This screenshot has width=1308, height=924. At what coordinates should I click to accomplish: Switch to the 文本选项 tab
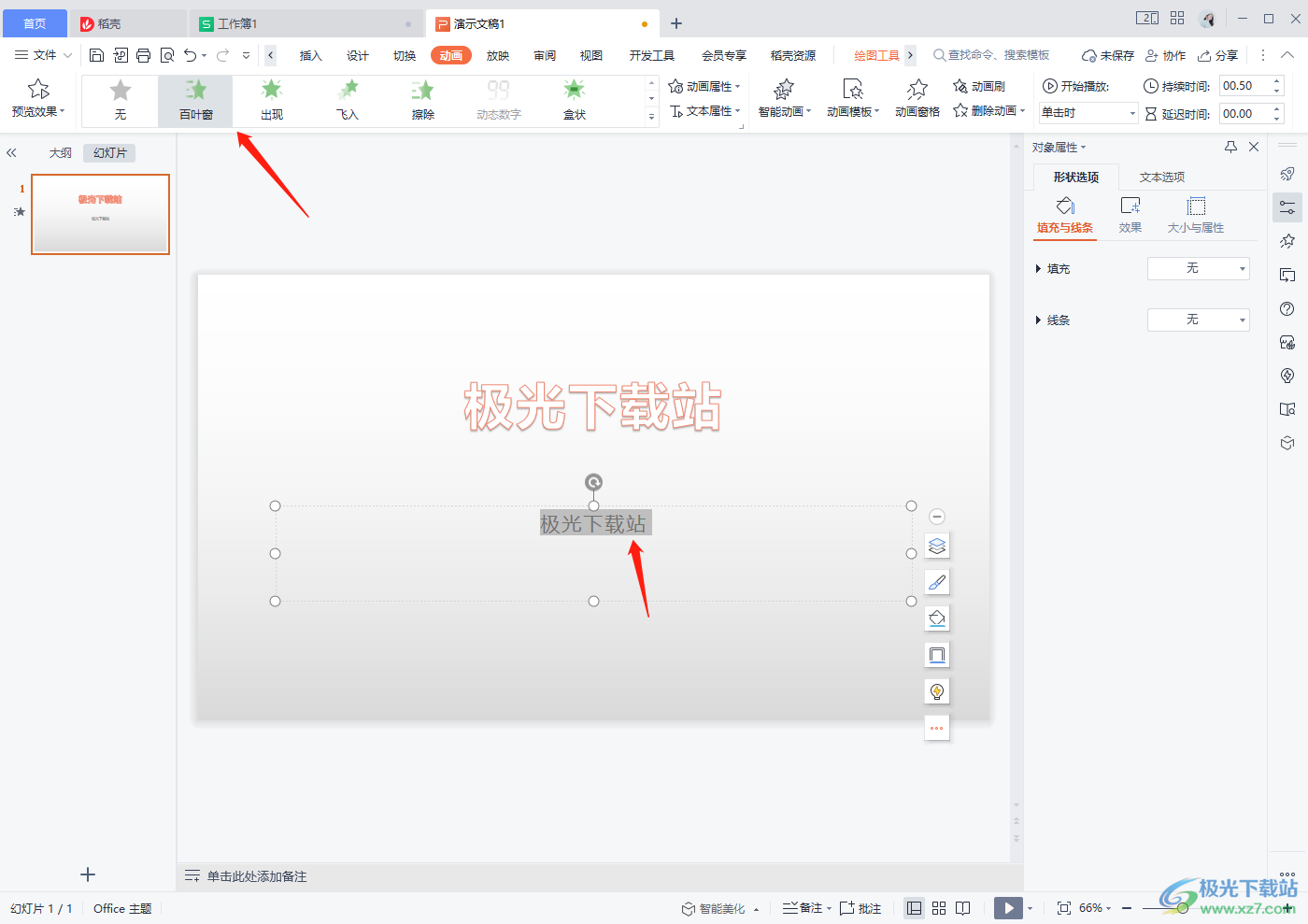pos(1162,178)
